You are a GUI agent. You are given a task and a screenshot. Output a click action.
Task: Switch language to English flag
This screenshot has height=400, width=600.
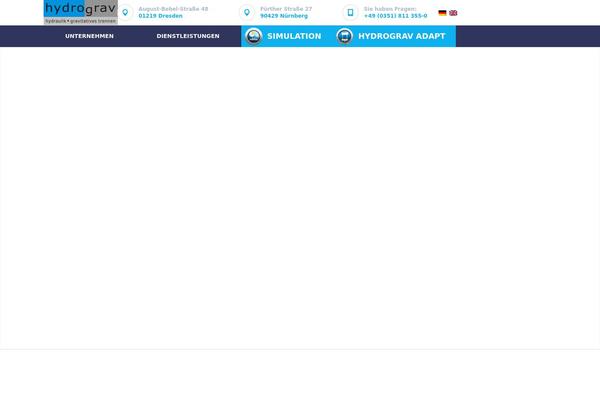pyautogui.click(x=453, y=13)
